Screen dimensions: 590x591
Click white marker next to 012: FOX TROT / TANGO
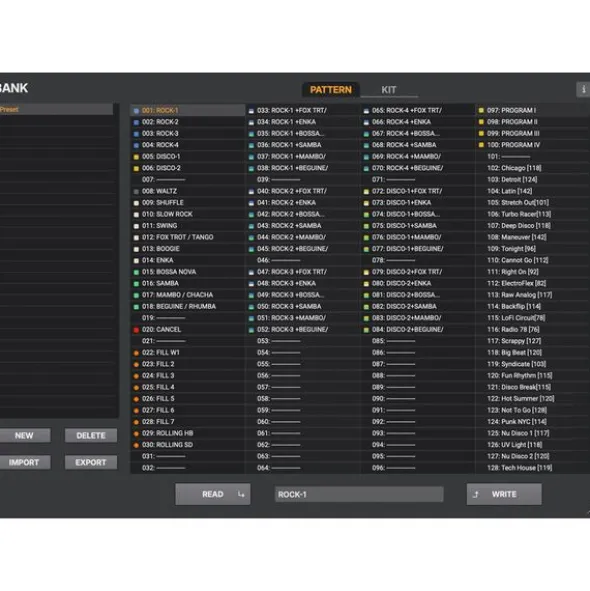coord(136,238)
